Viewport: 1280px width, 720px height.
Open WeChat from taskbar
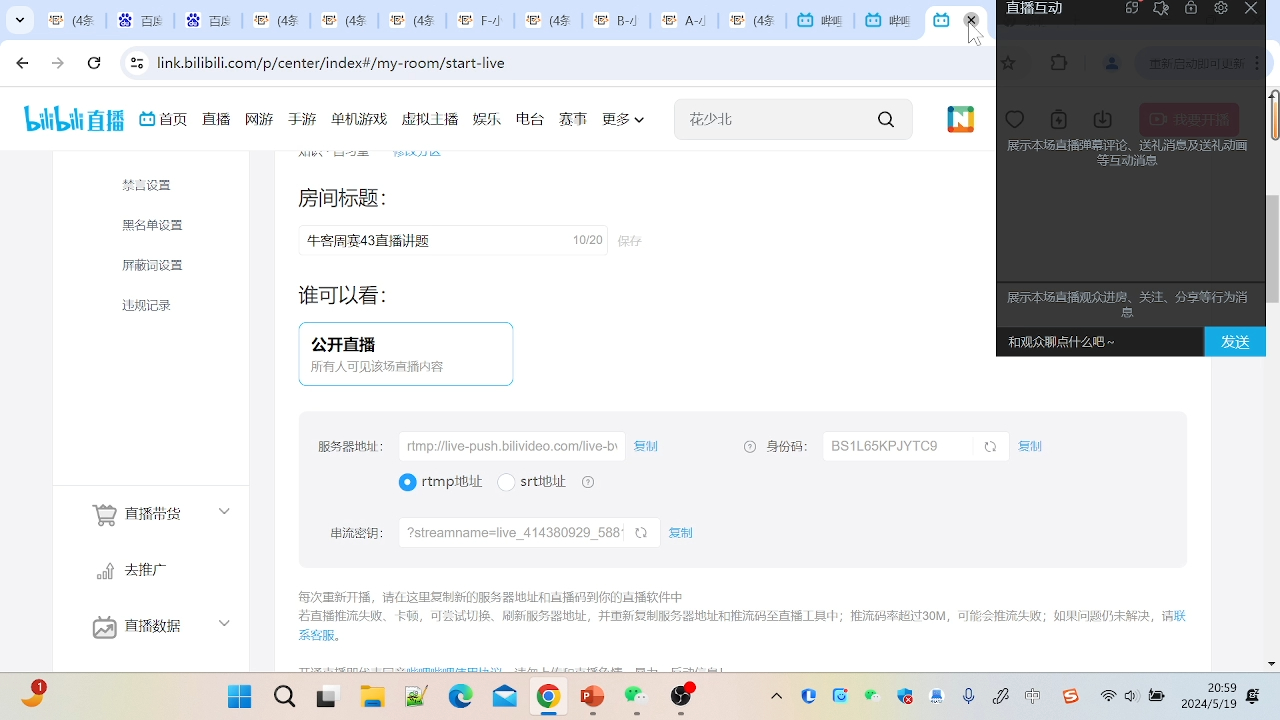click(636, 697)
